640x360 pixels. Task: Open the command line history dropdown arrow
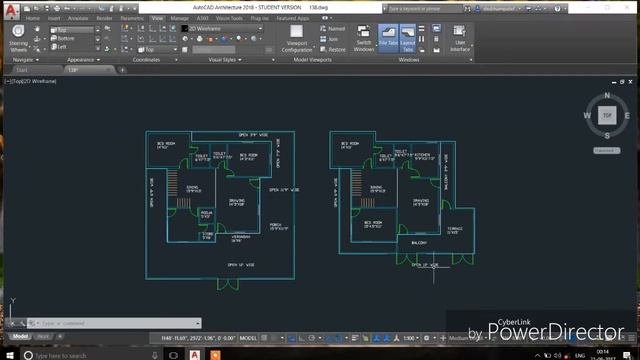click(x=198, y=323)
